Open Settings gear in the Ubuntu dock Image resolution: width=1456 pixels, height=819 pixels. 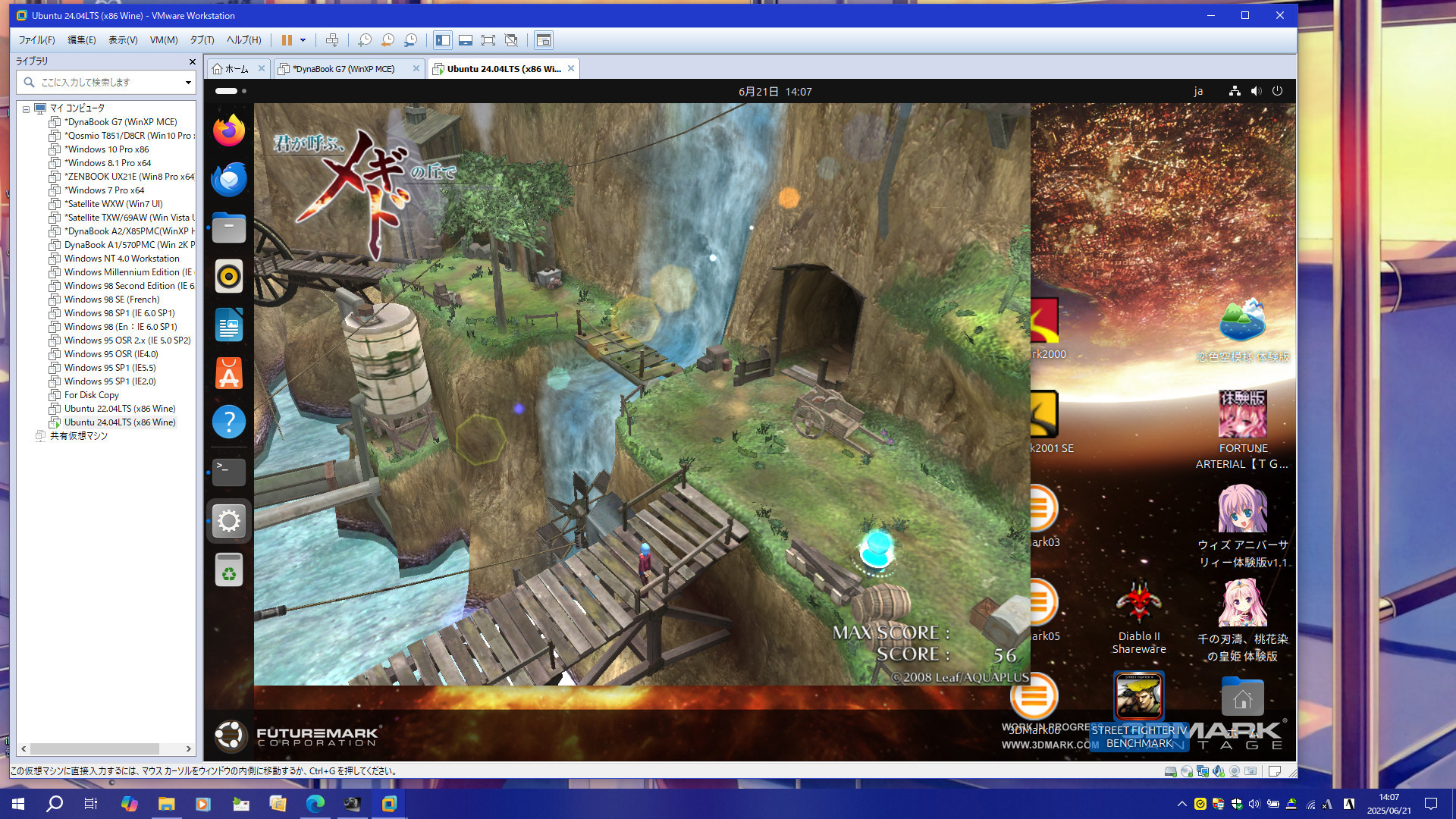(229, 521)
